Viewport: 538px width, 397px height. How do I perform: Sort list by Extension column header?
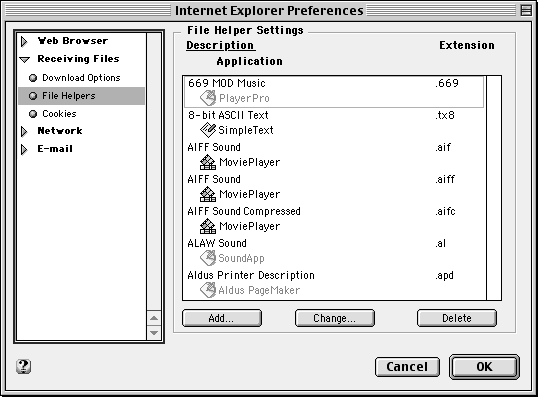[x=467, y=45]
